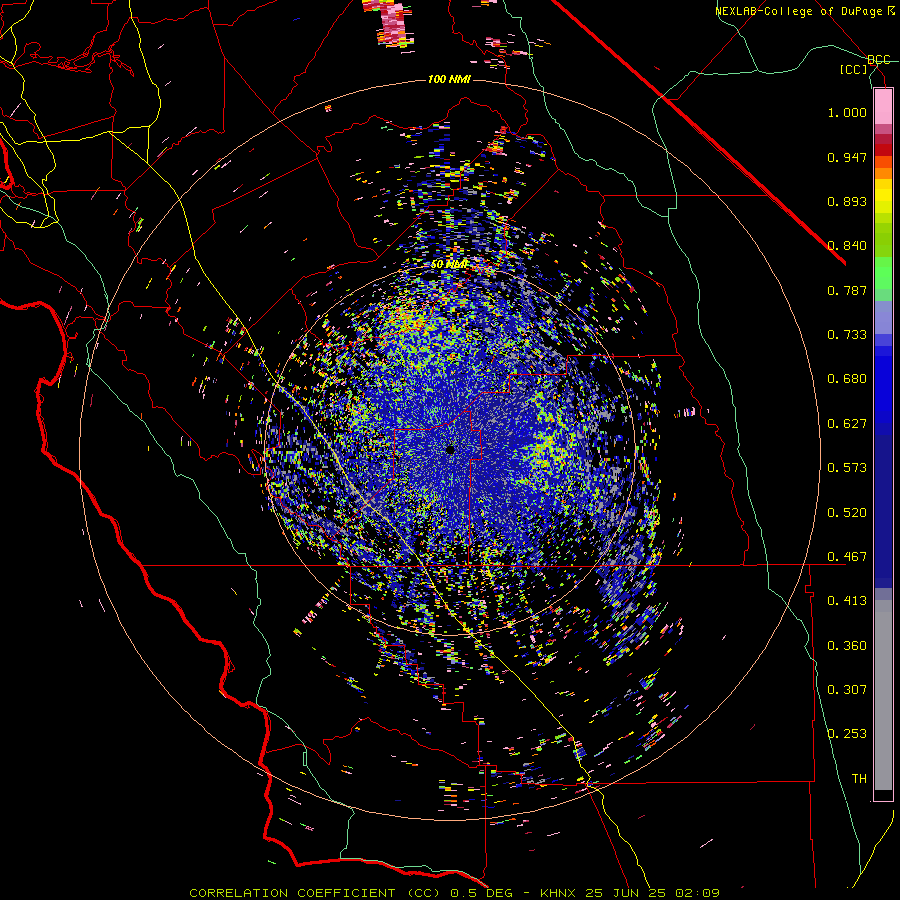The height and width of the screenshot is (900, 900).
Task: Select the 0.360 scale value
Action: point(847,646)
